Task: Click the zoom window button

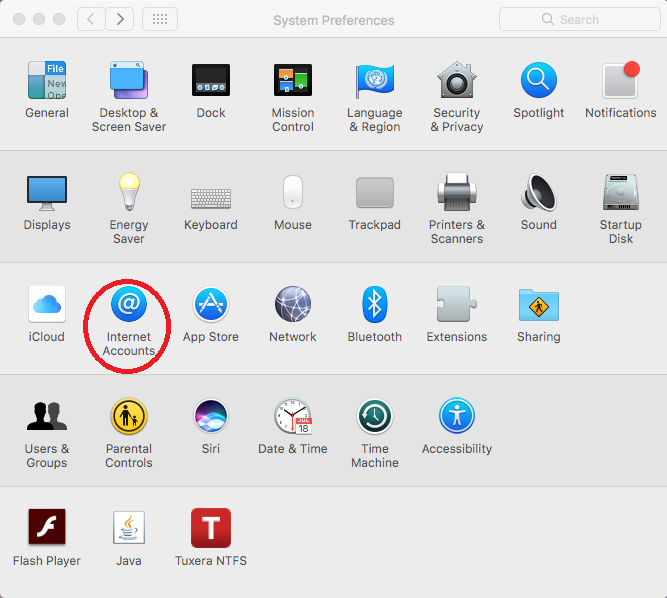Action: [x=59, y=19]
